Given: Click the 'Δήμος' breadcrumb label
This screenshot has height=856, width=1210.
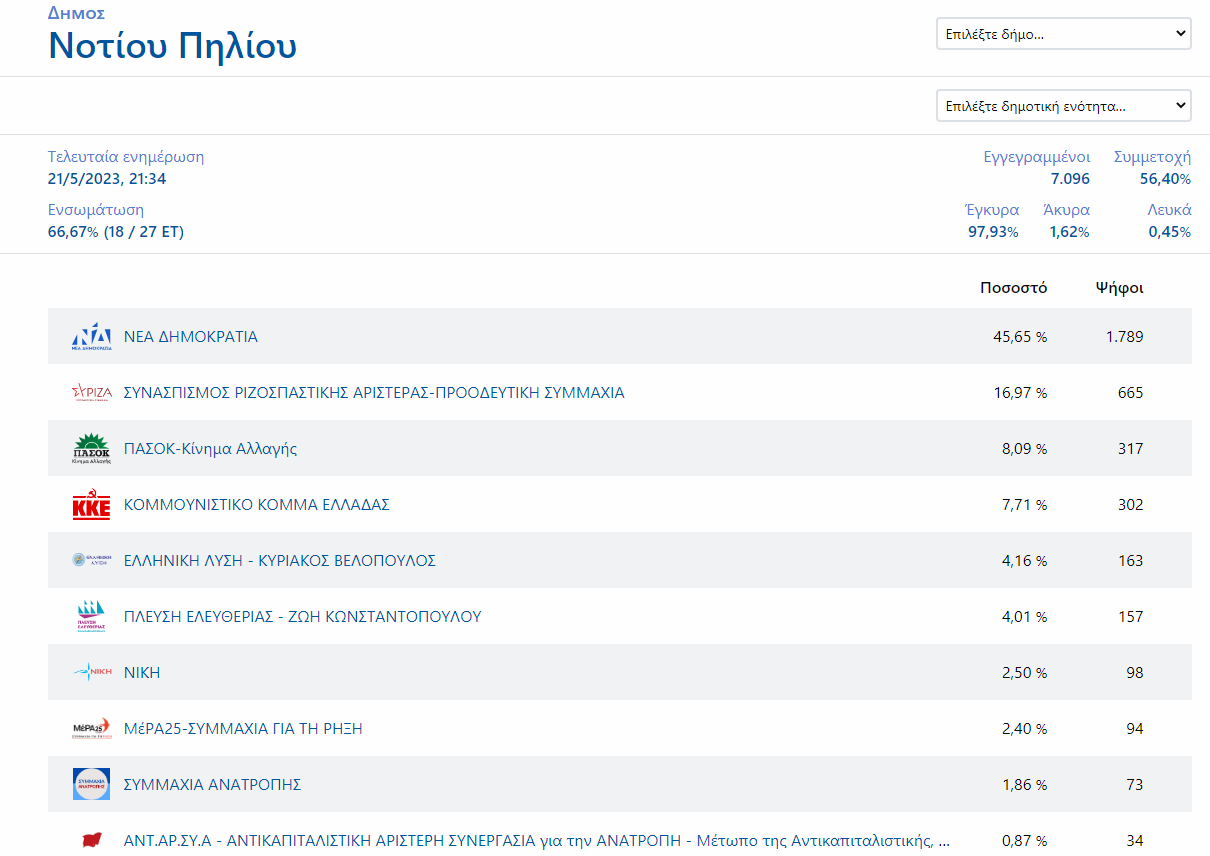Looking at the screenshot, I should coord(76,13).
